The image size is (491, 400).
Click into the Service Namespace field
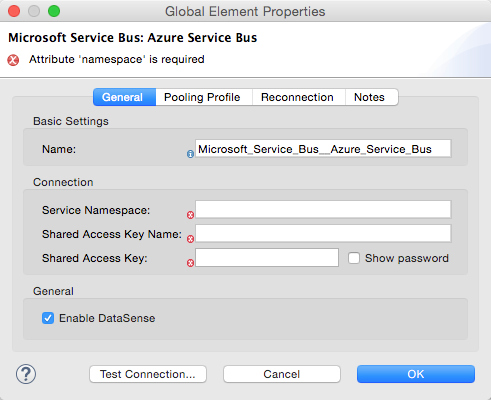click(323, 209)
